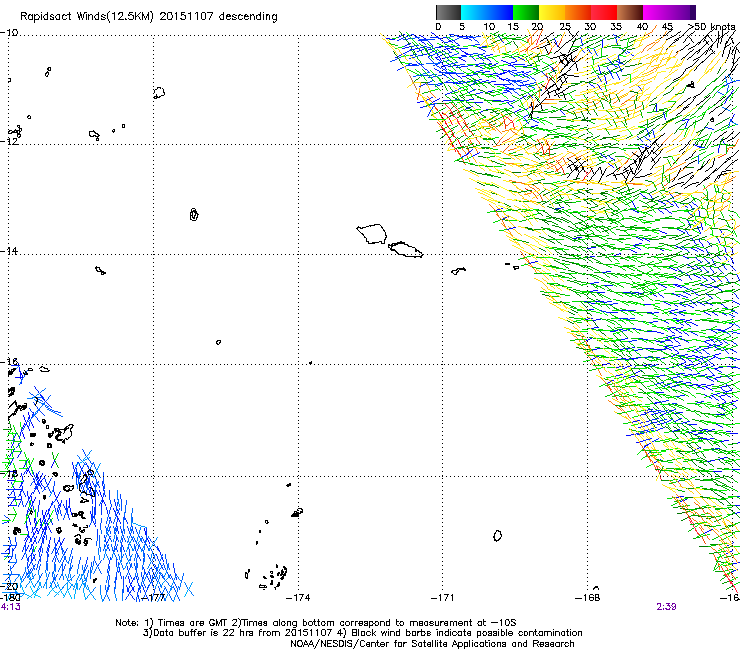
Task: Click the '-171' longitude label
Action: 443,598
